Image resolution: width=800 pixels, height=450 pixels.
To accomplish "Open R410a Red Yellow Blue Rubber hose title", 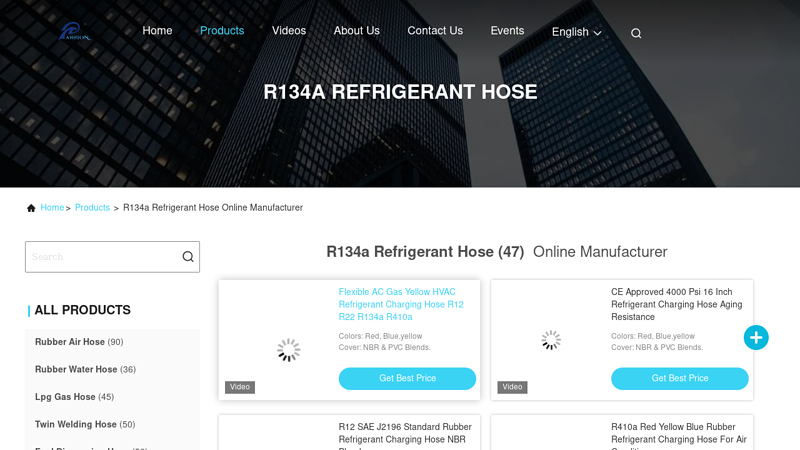I will pyautogui.click(x=679, y=435).
